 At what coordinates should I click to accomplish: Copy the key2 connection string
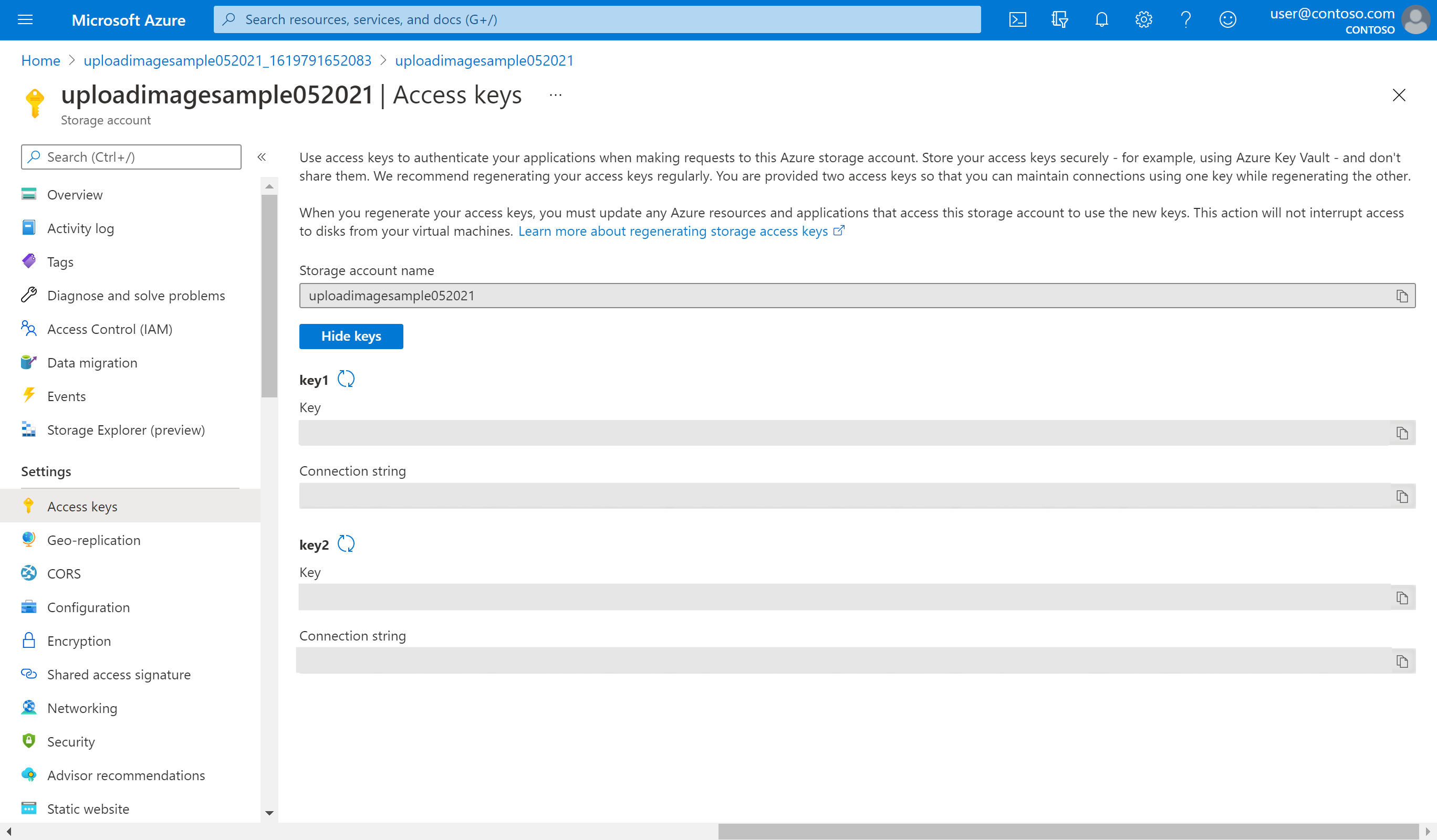[1402, 661]
